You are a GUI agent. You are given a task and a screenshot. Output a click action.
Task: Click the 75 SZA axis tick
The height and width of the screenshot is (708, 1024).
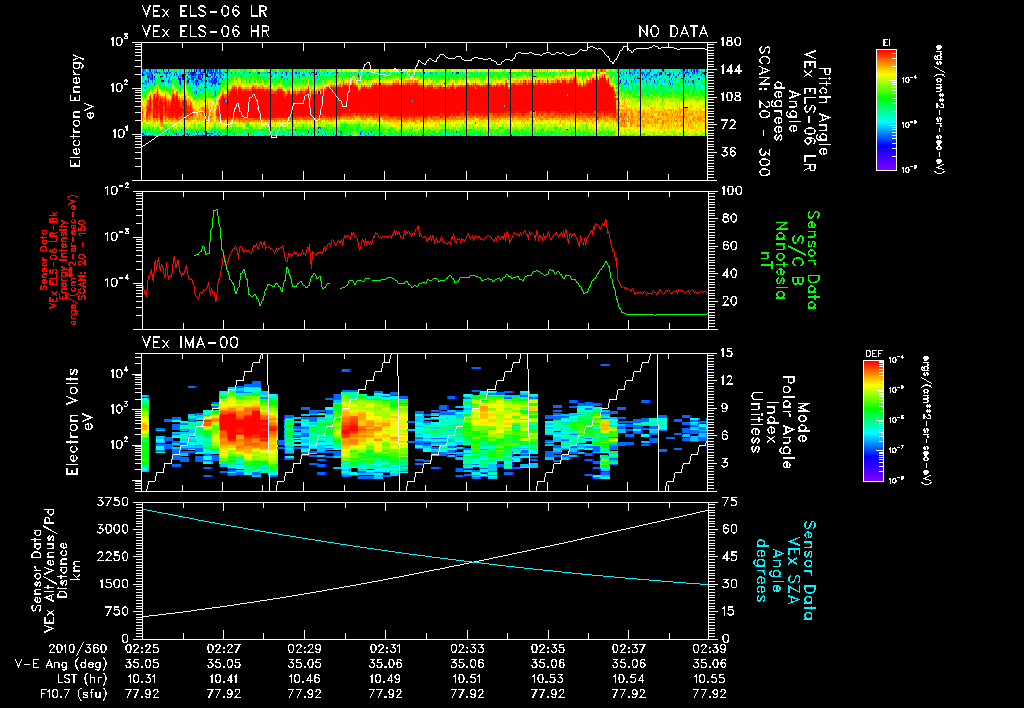coord(728,502)
